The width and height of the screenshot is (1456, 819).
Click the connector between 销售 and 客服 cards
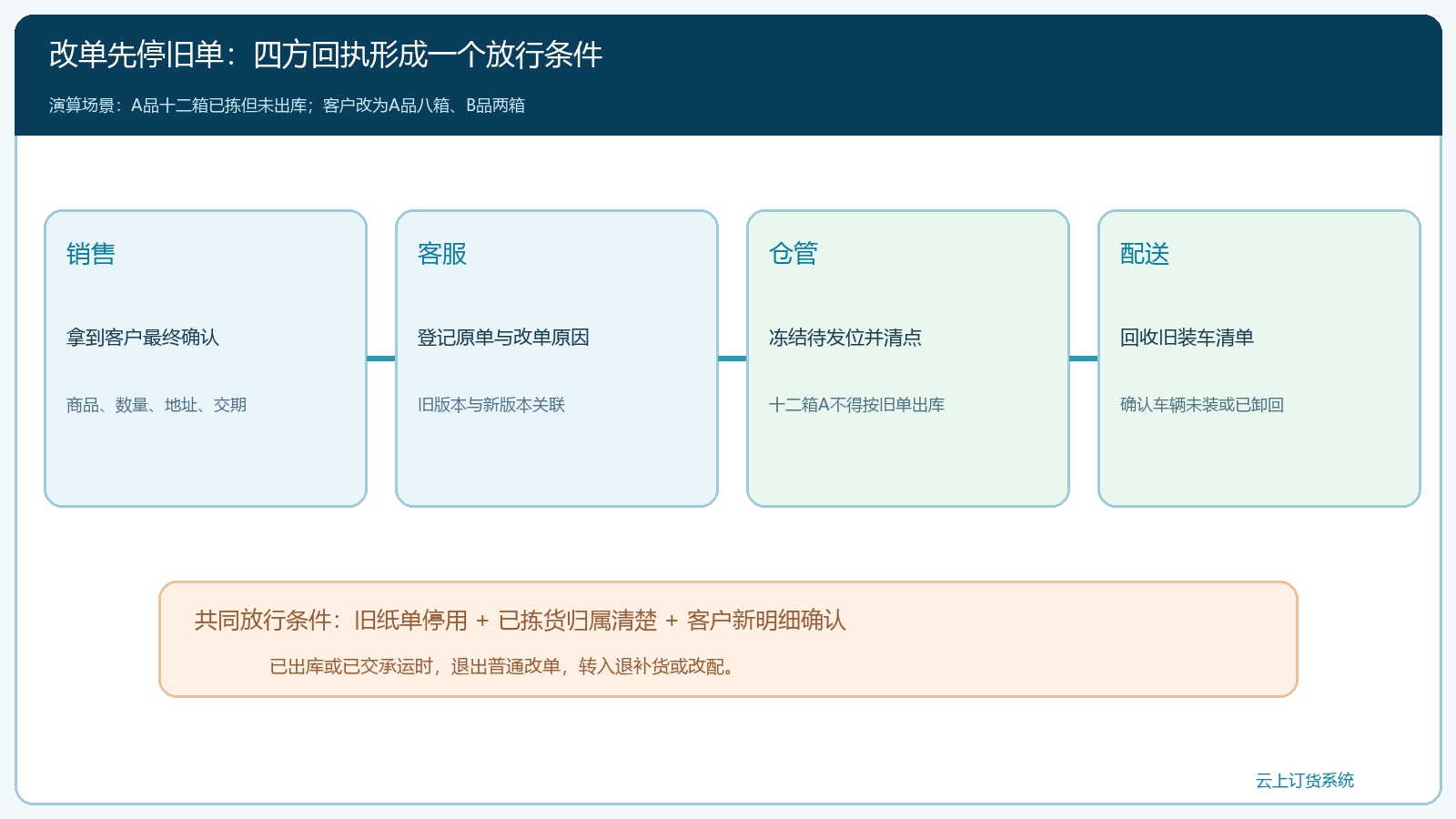[x=381, y=359]
